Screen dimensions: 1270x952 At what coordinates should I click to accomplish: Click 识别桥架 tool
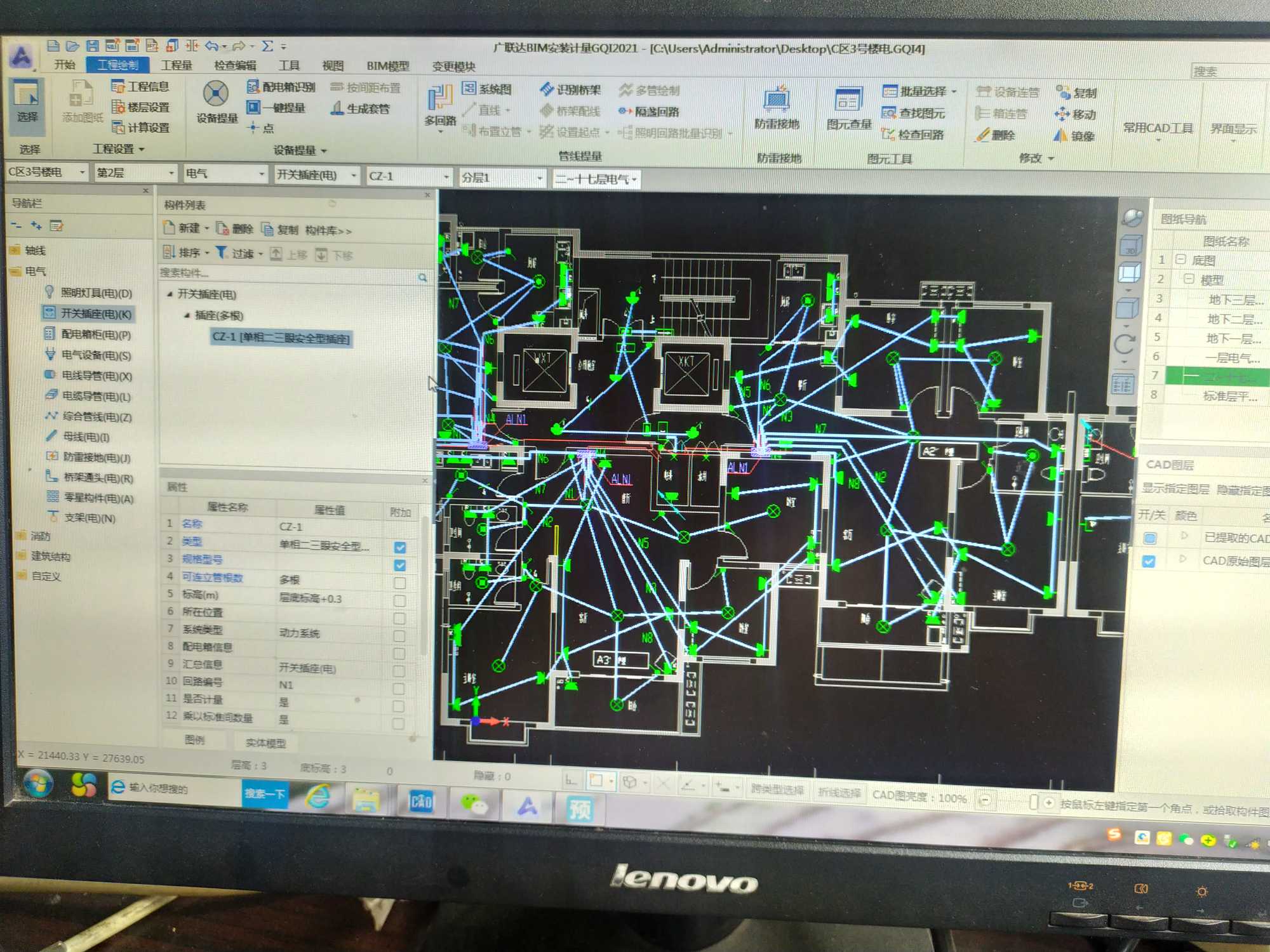(570, 89)
